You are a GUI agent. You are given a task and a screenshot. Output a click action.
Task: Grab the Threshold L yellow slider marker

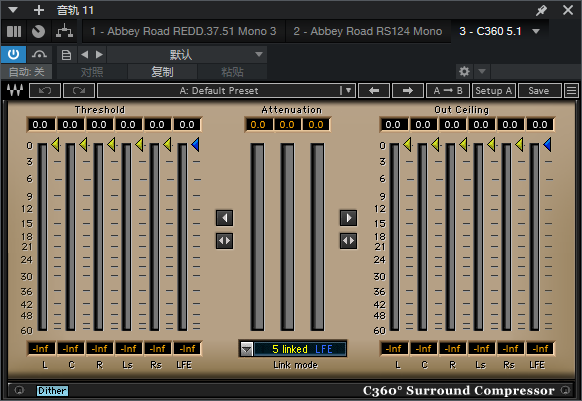56,144
